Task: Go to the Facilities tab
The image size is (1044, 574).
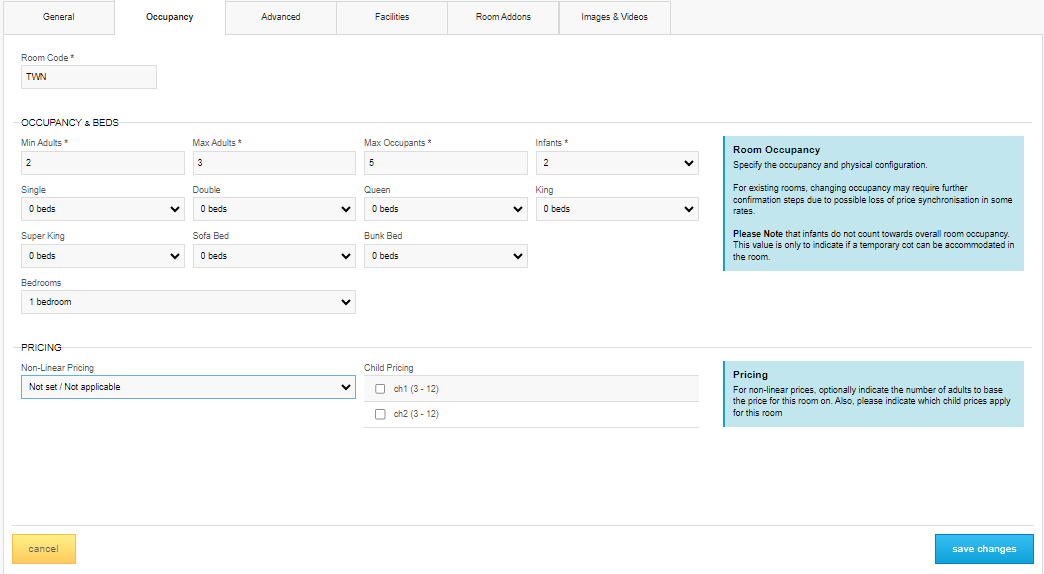Action: 392,17
